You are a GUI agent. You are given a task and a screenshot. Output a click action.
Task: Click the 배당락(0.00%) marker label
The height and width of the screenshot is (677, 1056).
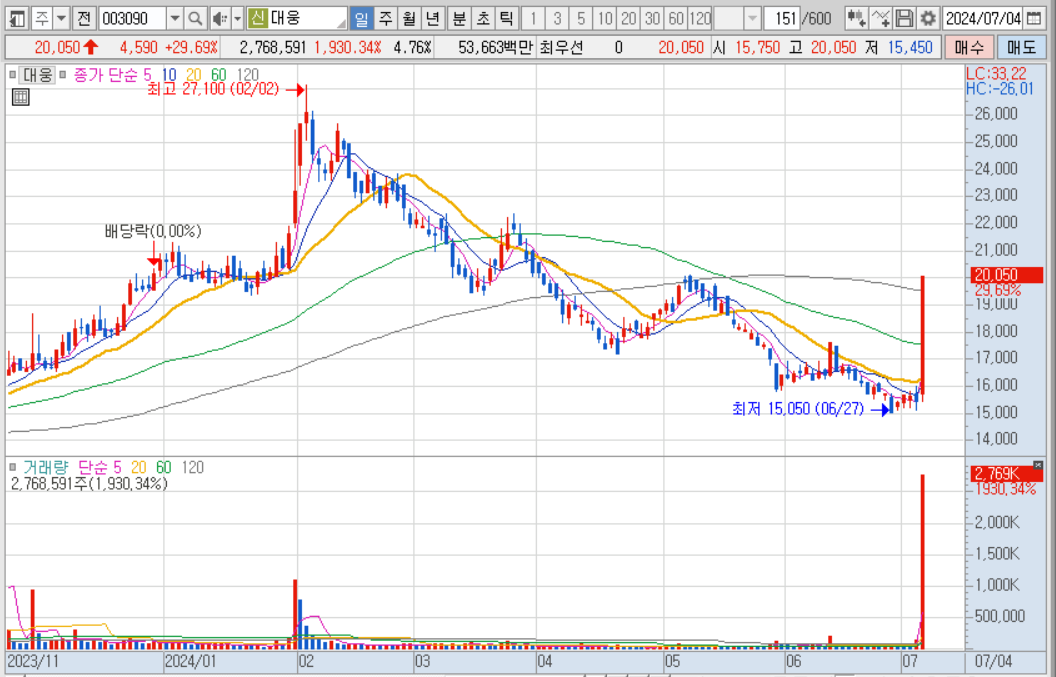coord(153,232)
